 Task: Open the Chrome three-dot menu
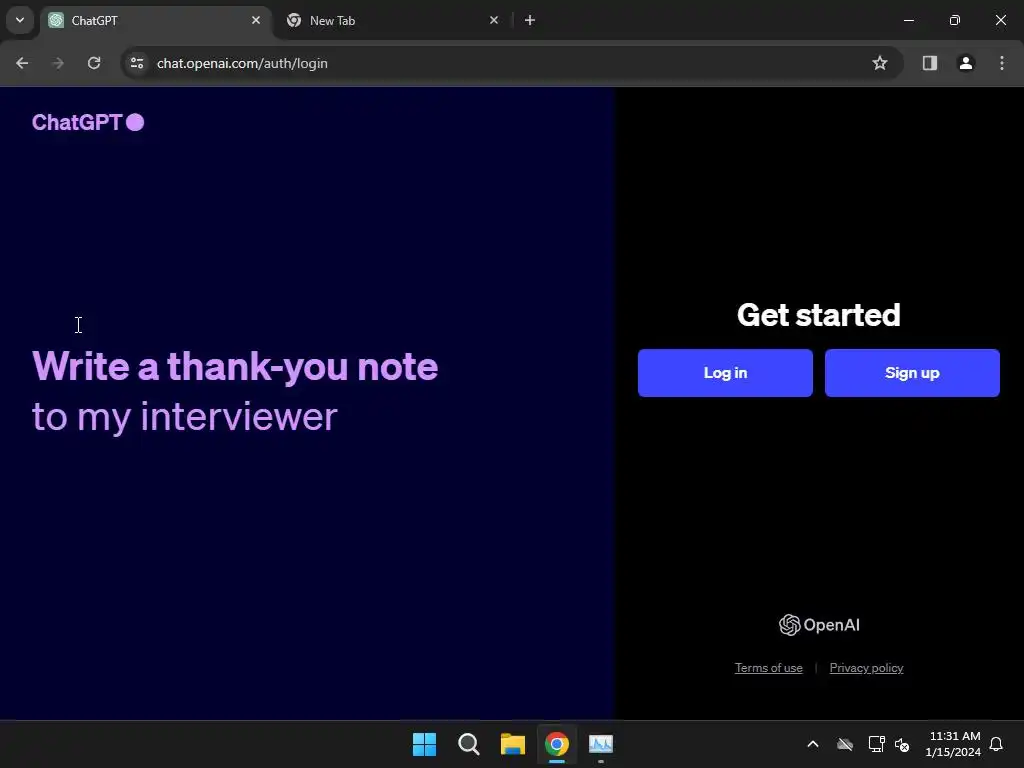pyautogui.click(x=1002, y=63)
